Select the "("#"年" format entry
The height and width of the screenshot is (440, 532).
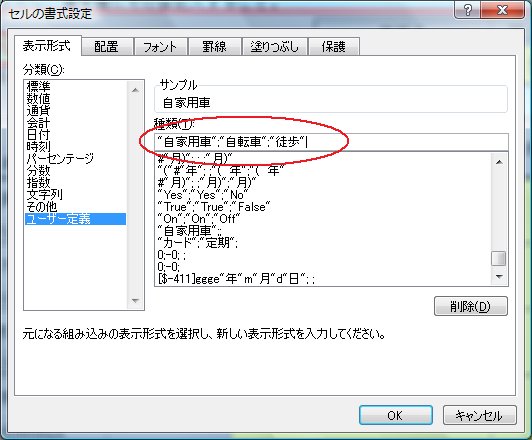323,170
